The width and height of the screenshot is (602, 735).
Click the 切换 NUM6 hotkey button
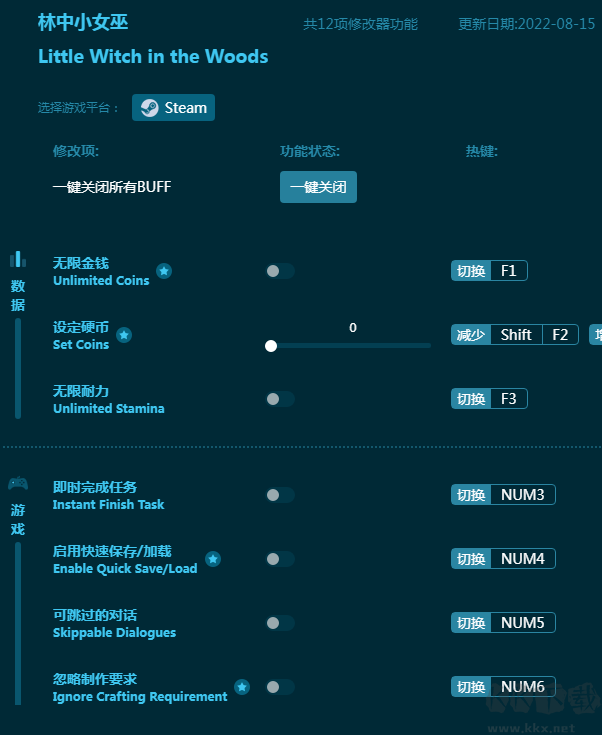pyautogui.click(x=503, y=686)
